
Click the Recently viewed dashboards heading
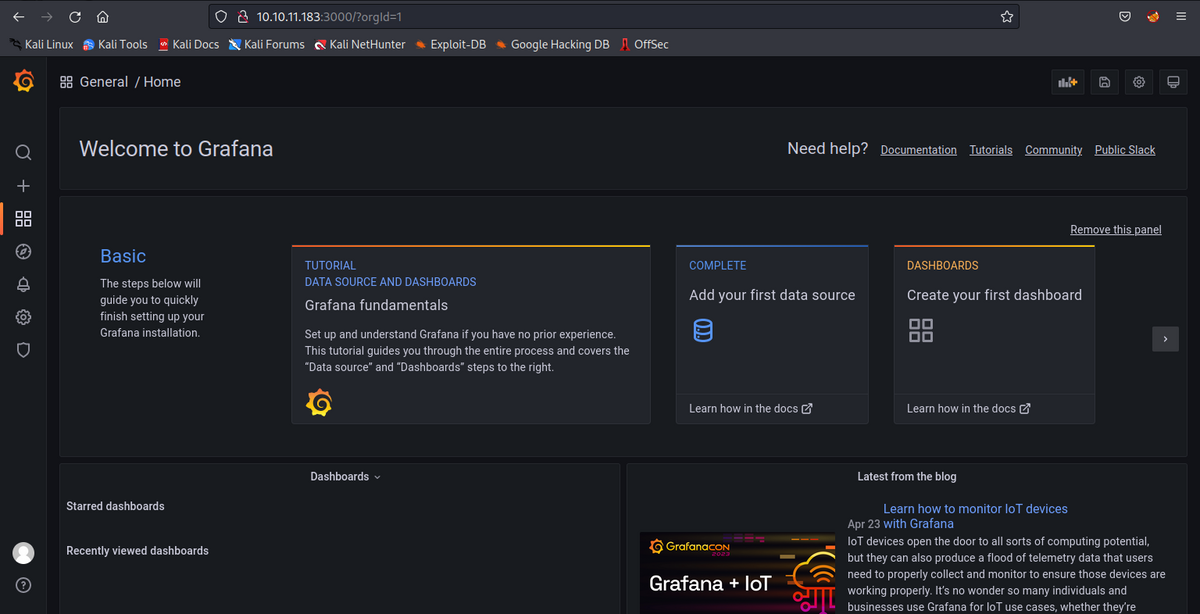click(x=137, y=551)
